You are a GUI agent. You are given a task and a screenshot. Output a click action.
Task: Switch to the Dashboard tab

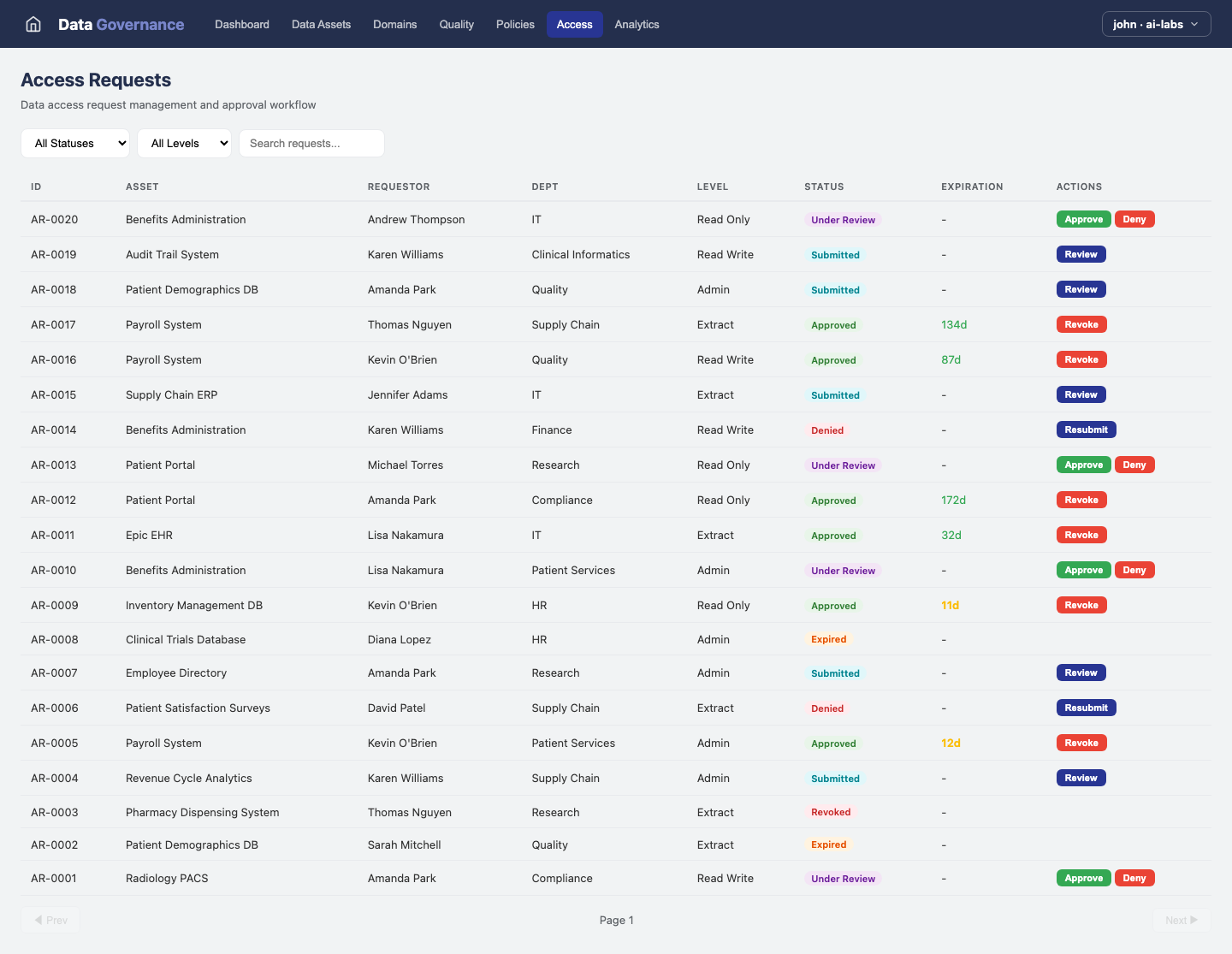click(x=241, y=24)
